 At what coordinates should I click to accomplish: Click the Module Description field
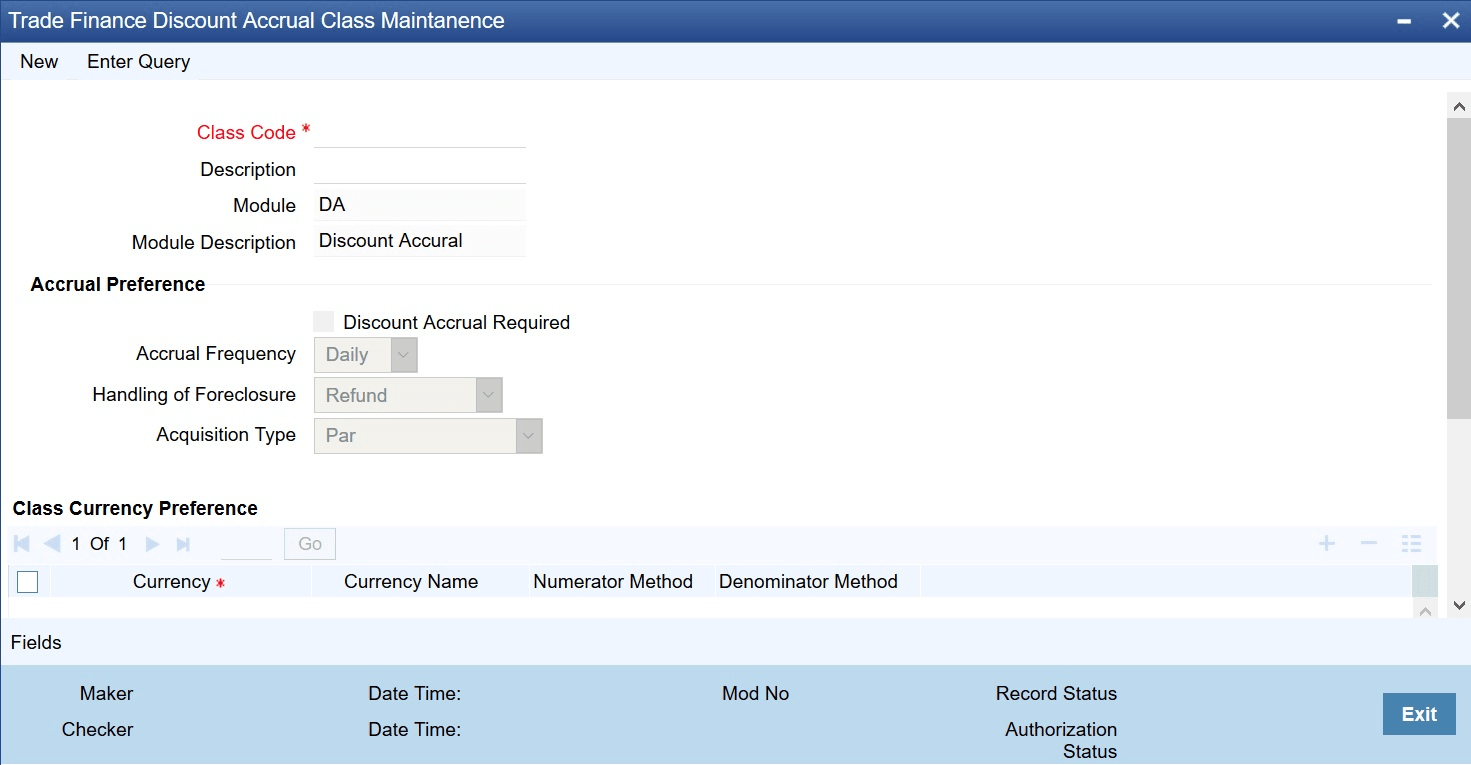click(x=420, y=241)
